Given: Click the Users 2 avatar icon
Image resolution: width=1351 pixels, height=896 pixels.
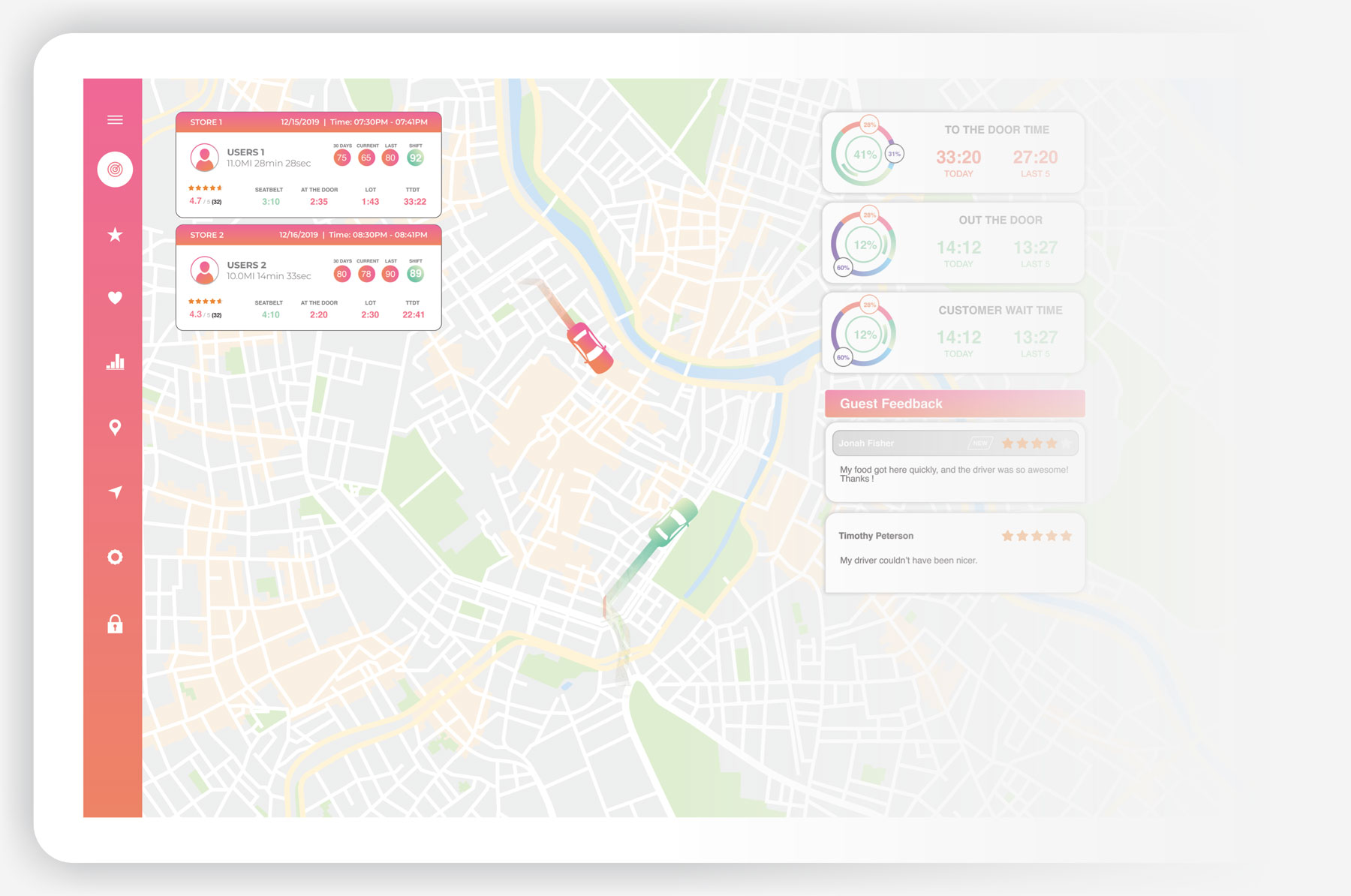Looking at the screenshot, I should [204, 270].
